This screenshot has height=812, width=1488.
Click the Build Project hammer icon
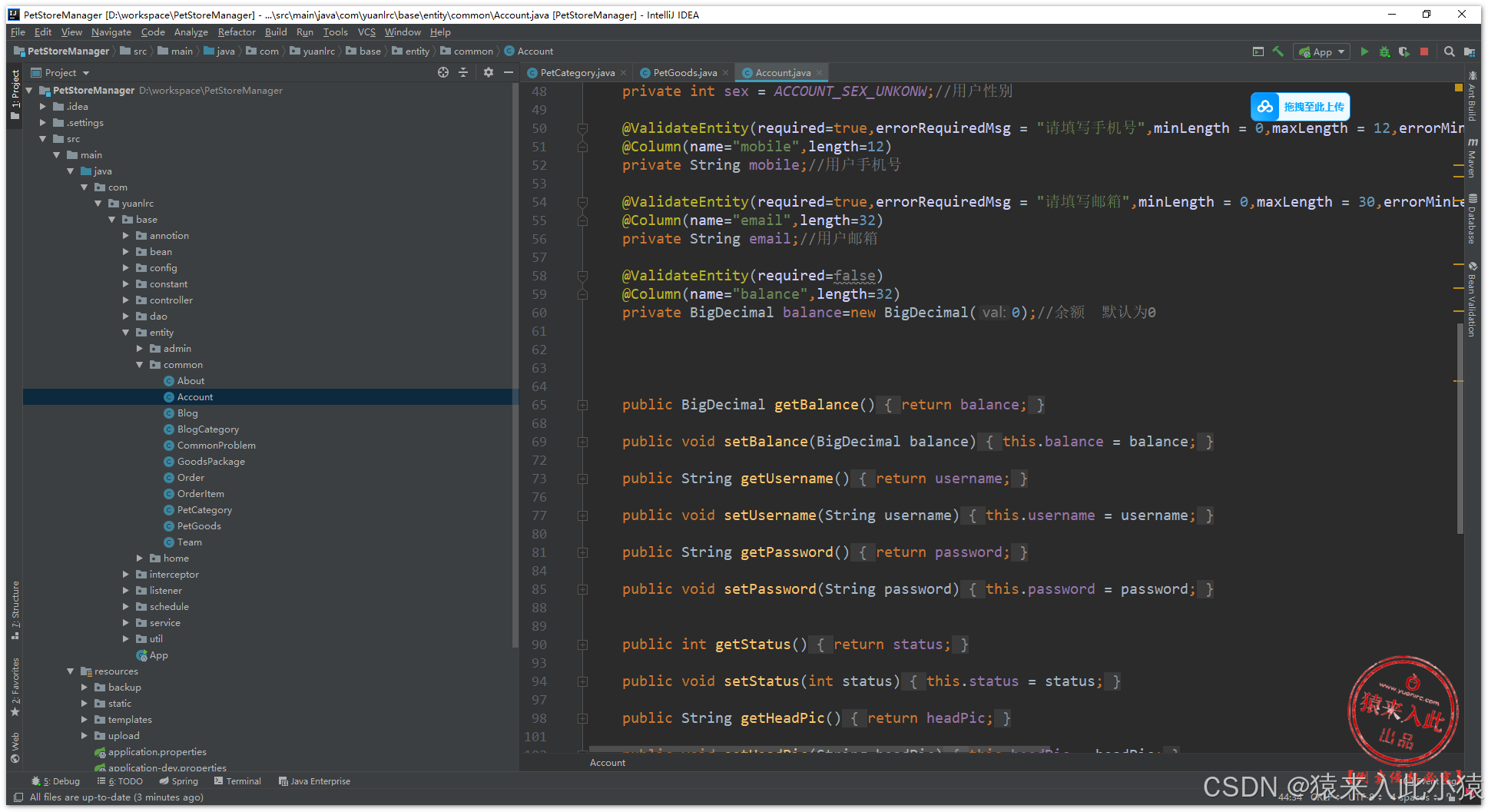pos(1278,51)
